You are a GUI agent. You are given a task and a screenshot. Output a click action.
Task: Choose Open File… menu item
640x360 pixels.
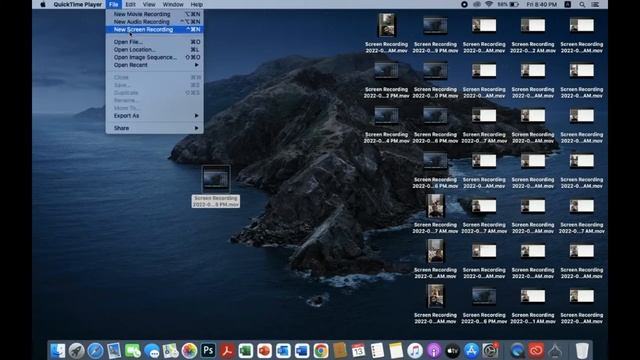point(154,42)
